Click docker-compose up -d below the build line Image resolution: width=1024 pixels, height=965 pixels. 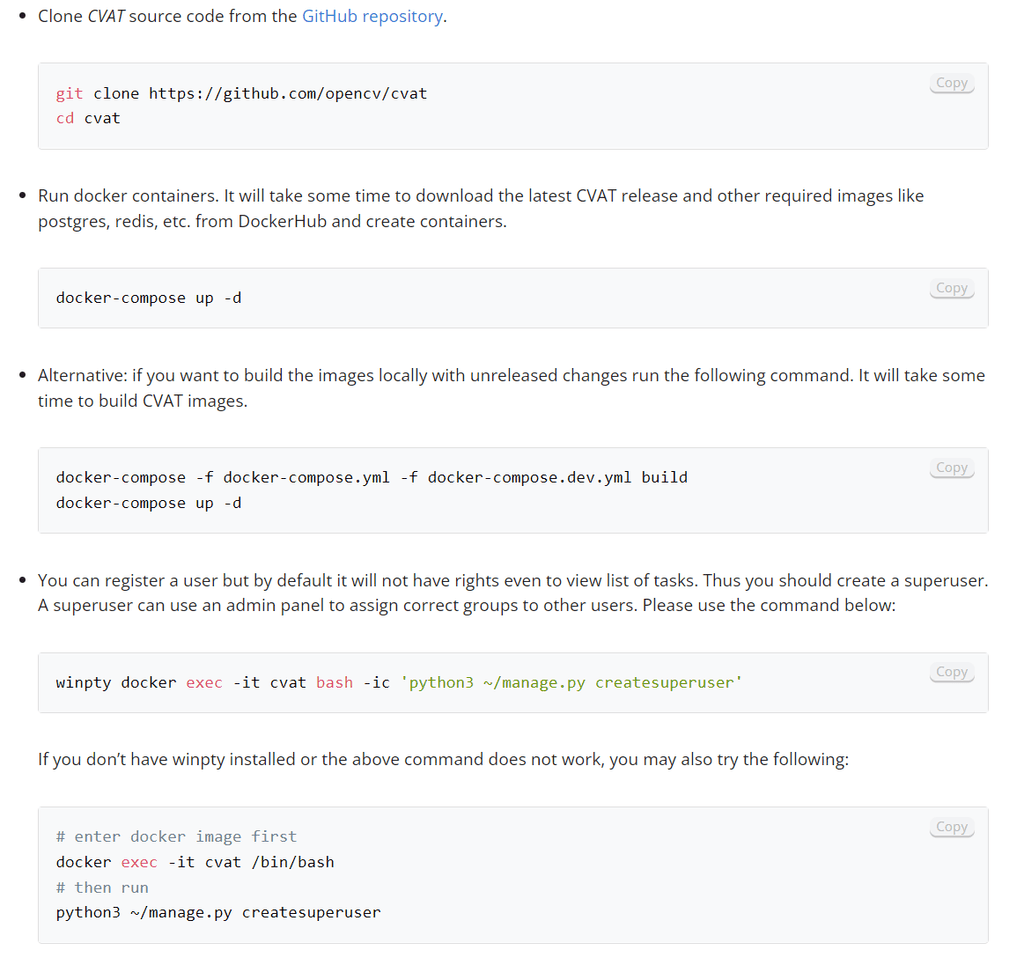(149, 503)
